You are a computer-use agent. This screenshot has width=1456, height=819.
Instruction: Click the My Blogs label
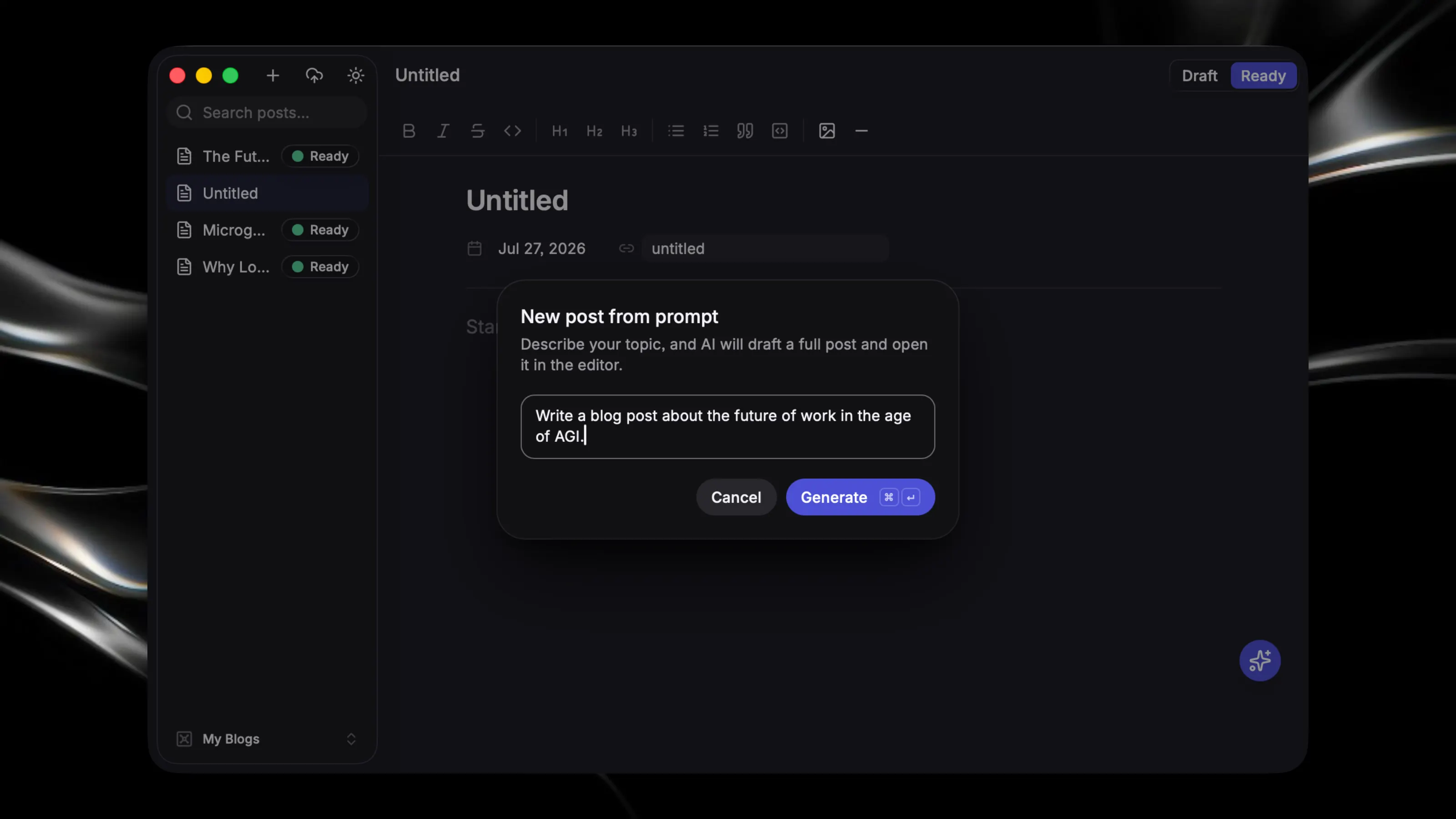click(231, 739)
